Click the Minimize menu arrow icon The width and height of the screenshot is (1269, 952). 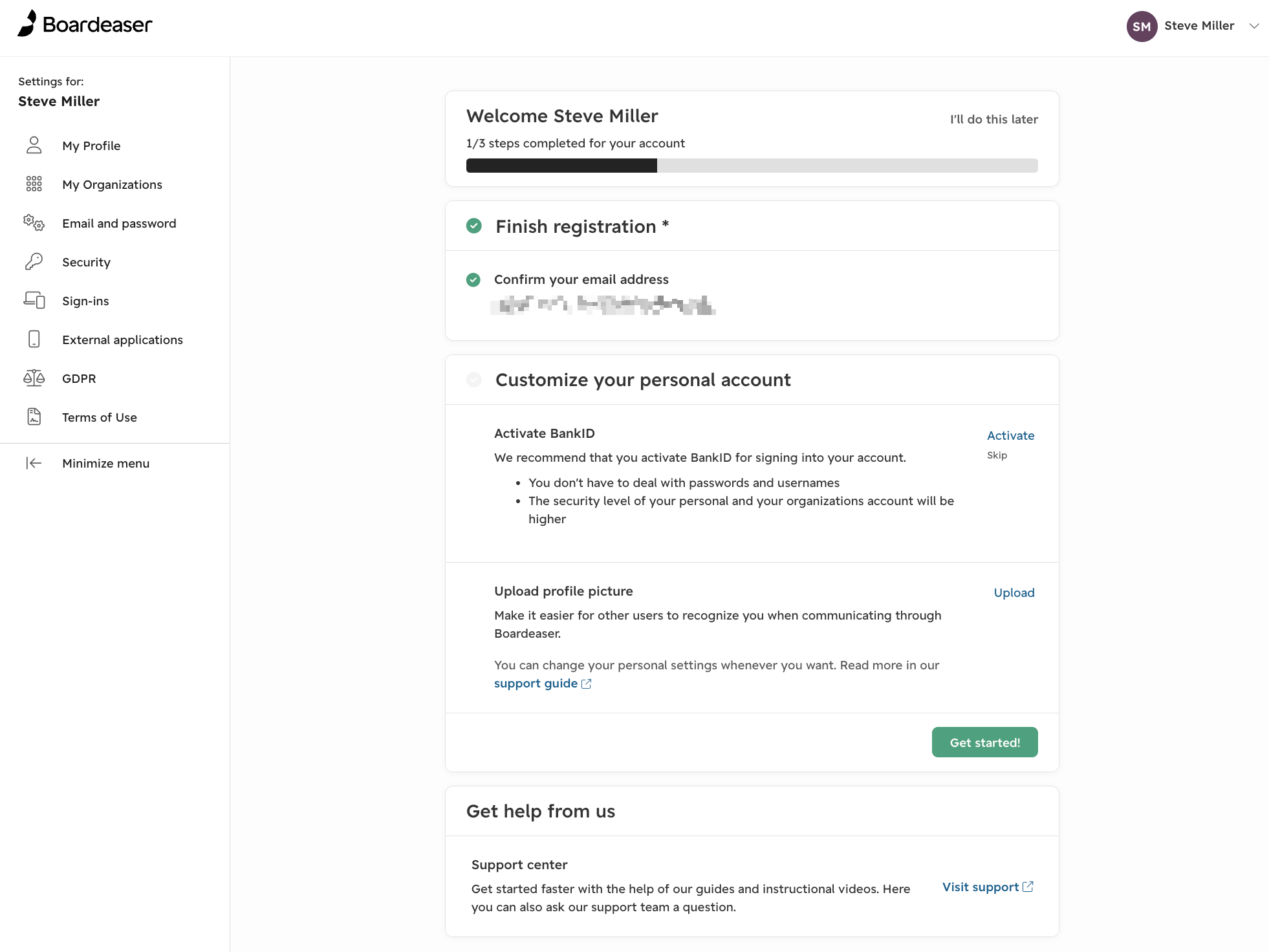34,463
